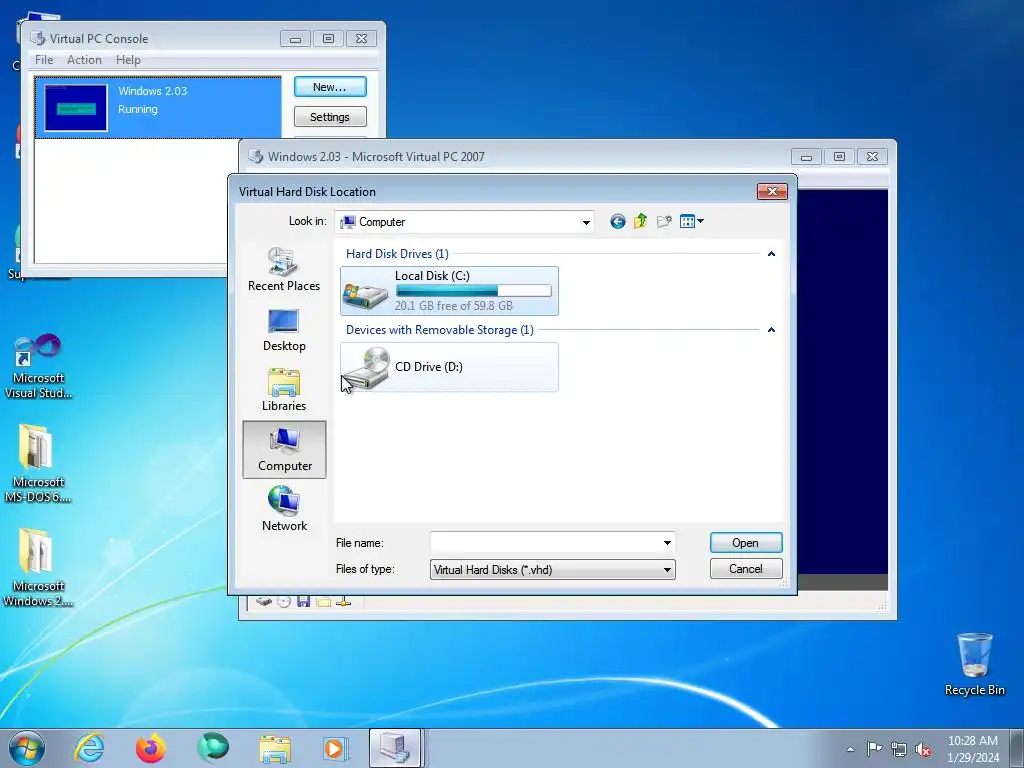Screen dimensions: 1024x768
Task: Open File menu in Virtual PC Console
Action: click(44, 60)
